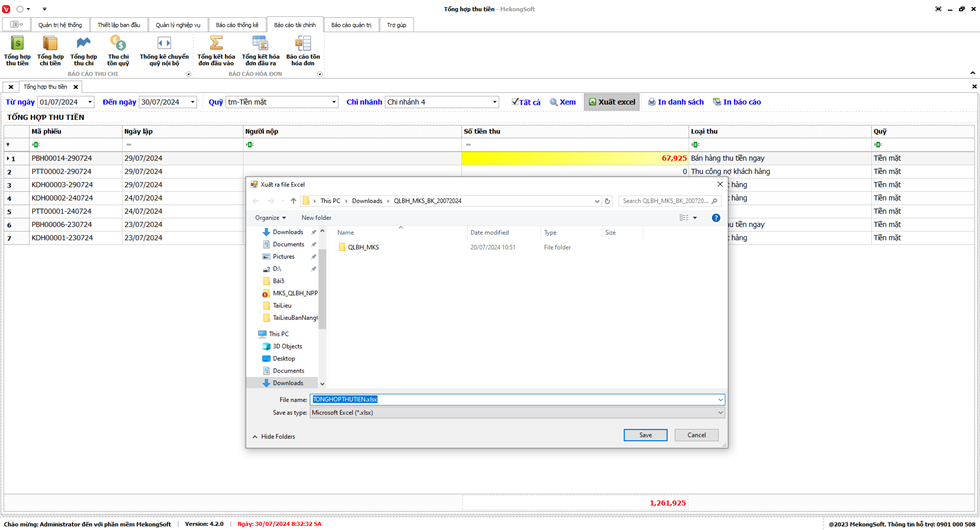Open the view options dropdown arrow
The width and height of the screenshot is (980, 530).
click(x=695, y=218)
